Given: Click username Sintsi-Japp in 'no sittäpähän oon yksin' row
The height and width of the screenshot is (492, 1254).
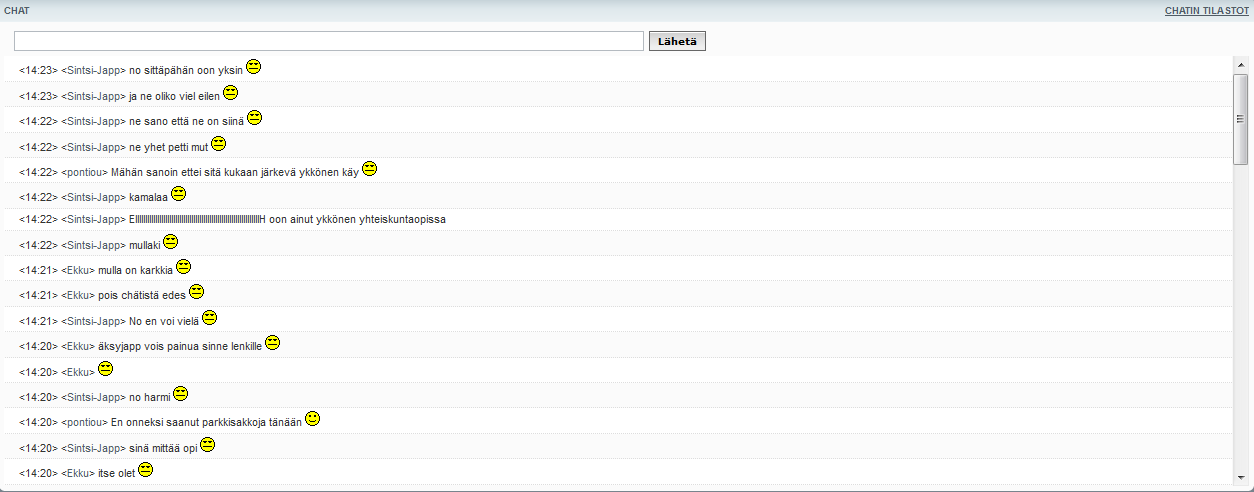Looking at the screenshot, I should pos(94,71).
